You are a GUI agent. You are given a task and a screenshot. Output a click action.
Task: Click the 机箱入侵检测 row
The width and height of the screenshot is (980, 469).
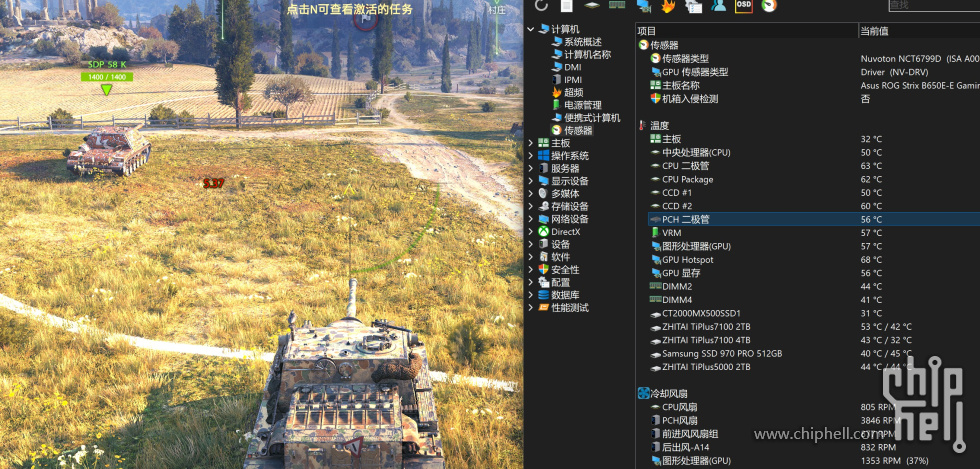(x=814, y=99)
